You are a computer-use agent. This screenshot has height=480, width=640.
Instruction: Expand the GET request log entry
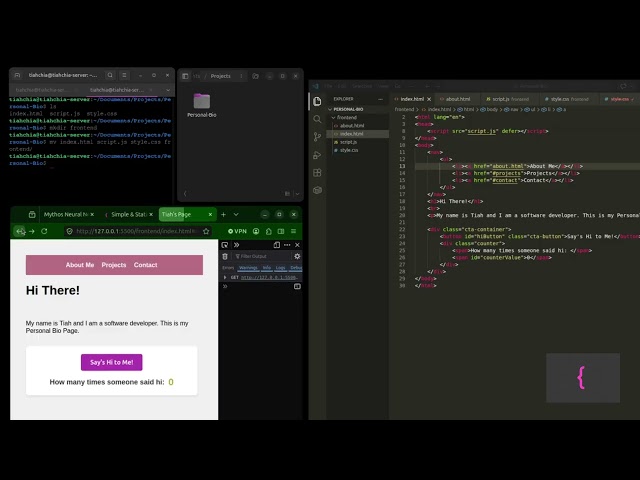click(x=225, y=278)
